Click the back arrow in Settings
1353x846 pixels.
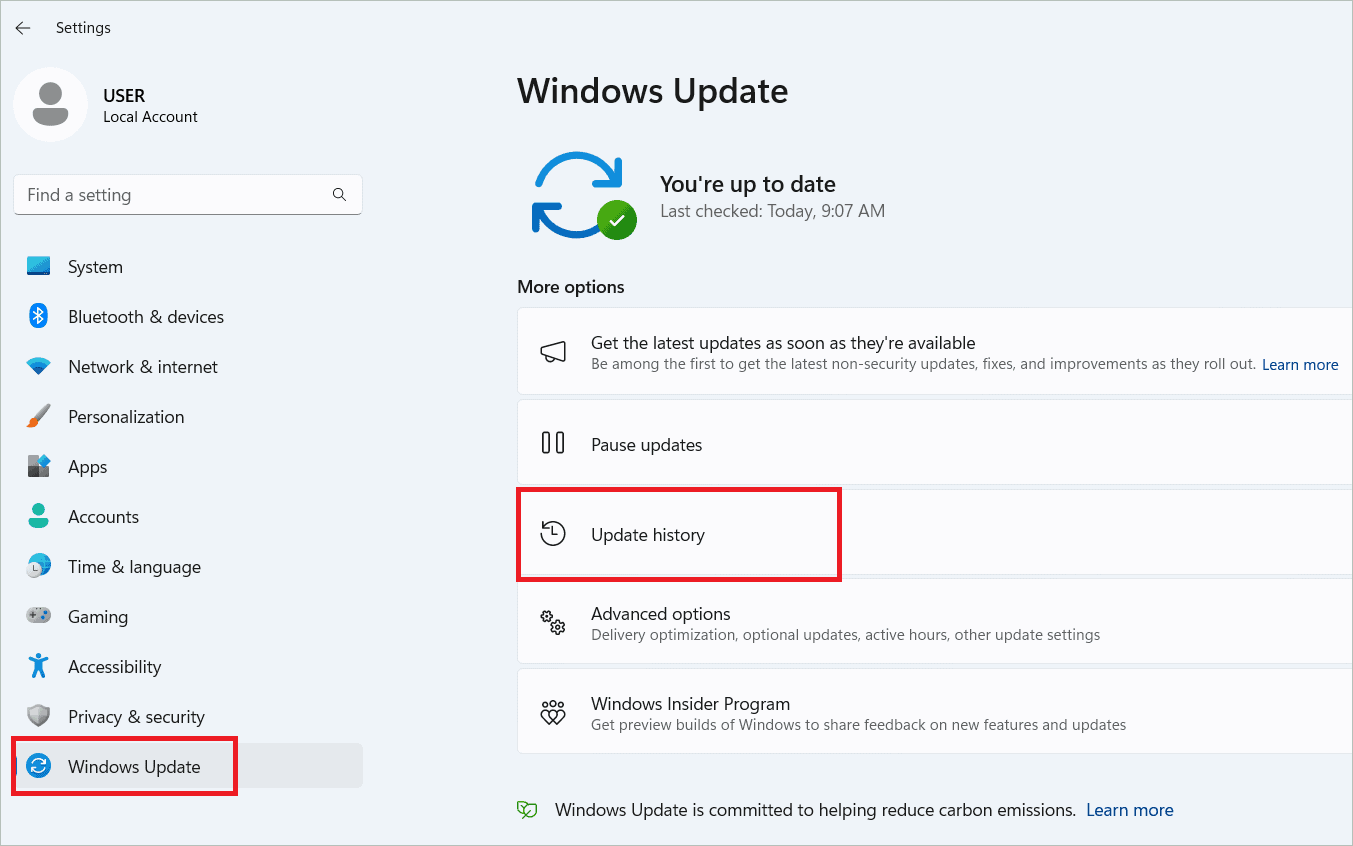(x=23, y=28)
